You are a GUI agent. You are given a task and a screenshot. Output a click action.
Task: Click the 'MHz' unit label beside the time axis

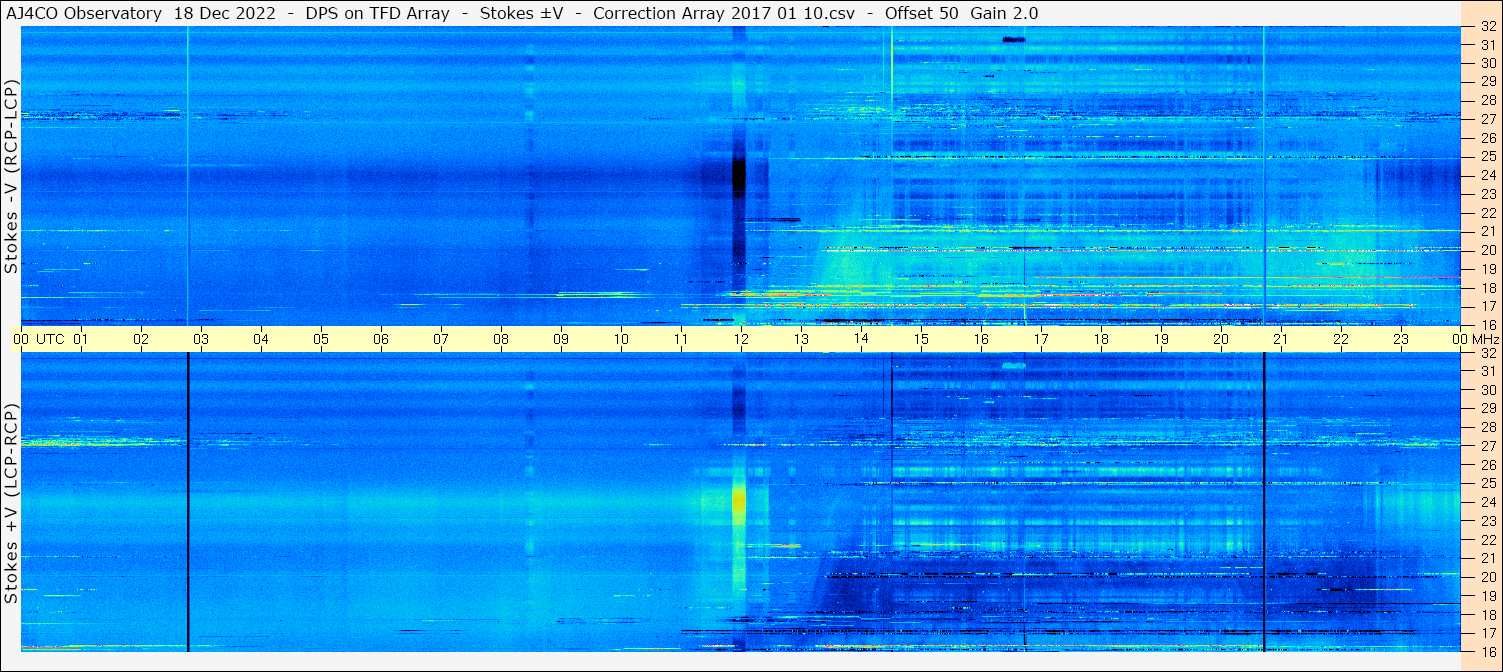1485,339
